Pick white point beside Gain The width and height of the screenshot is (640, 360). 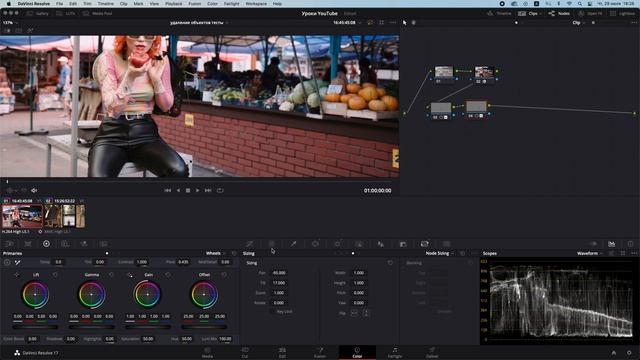130,275
